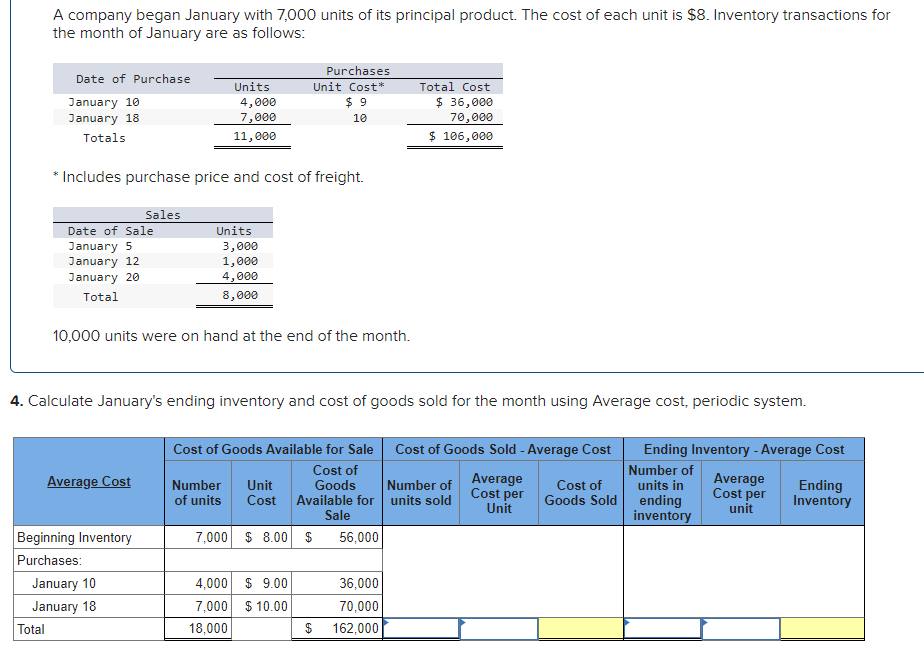The width and height of the screenshot is (924, 647).
Task: Click the $ 106,000 purchases total cost
Action: pyautogui.click(x=461, y=136)
